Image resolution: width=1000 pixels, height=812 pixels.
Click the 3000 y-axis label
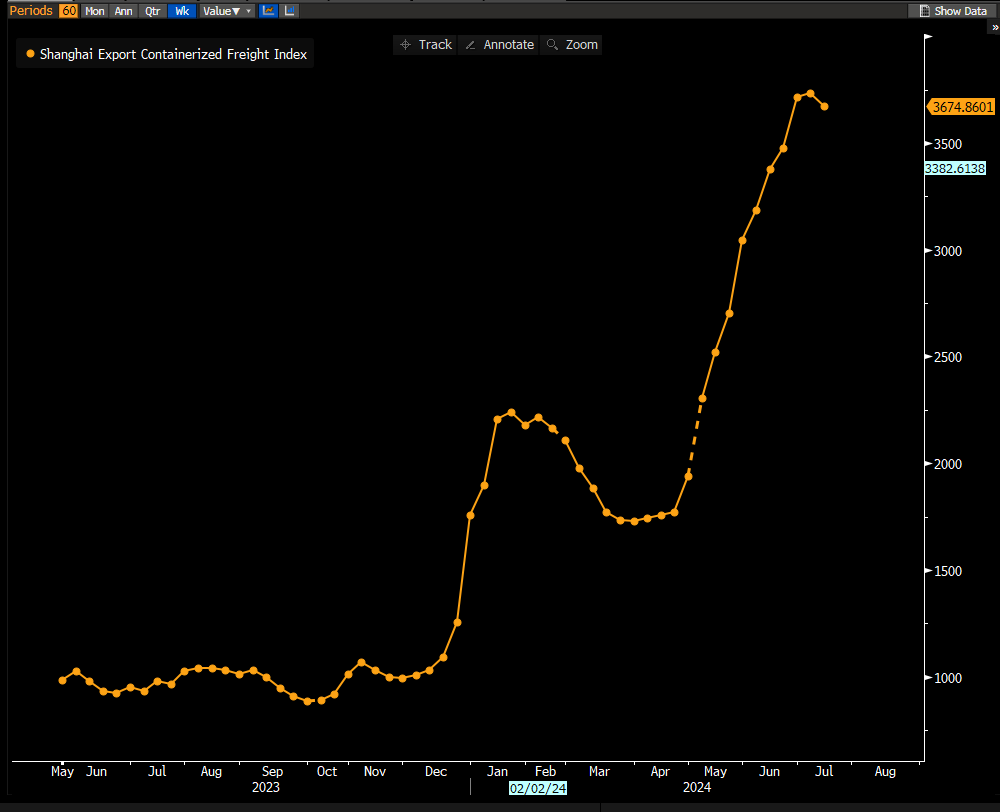(x=948, y=251)
